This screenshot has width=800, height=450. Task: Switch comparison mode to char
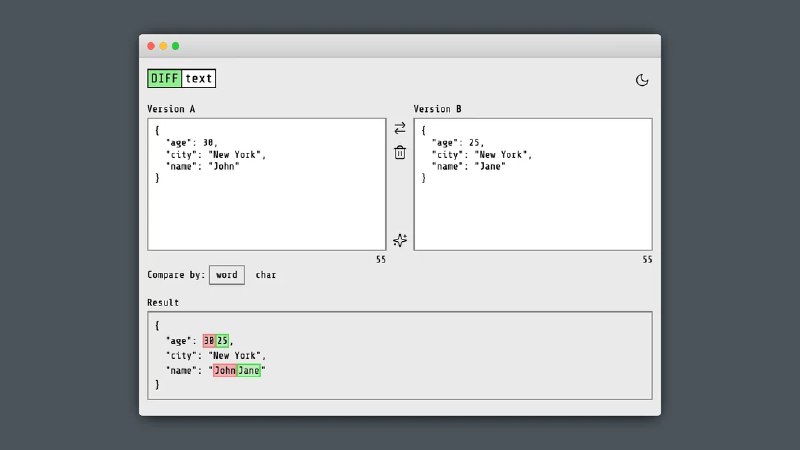(x=265, y=275)
